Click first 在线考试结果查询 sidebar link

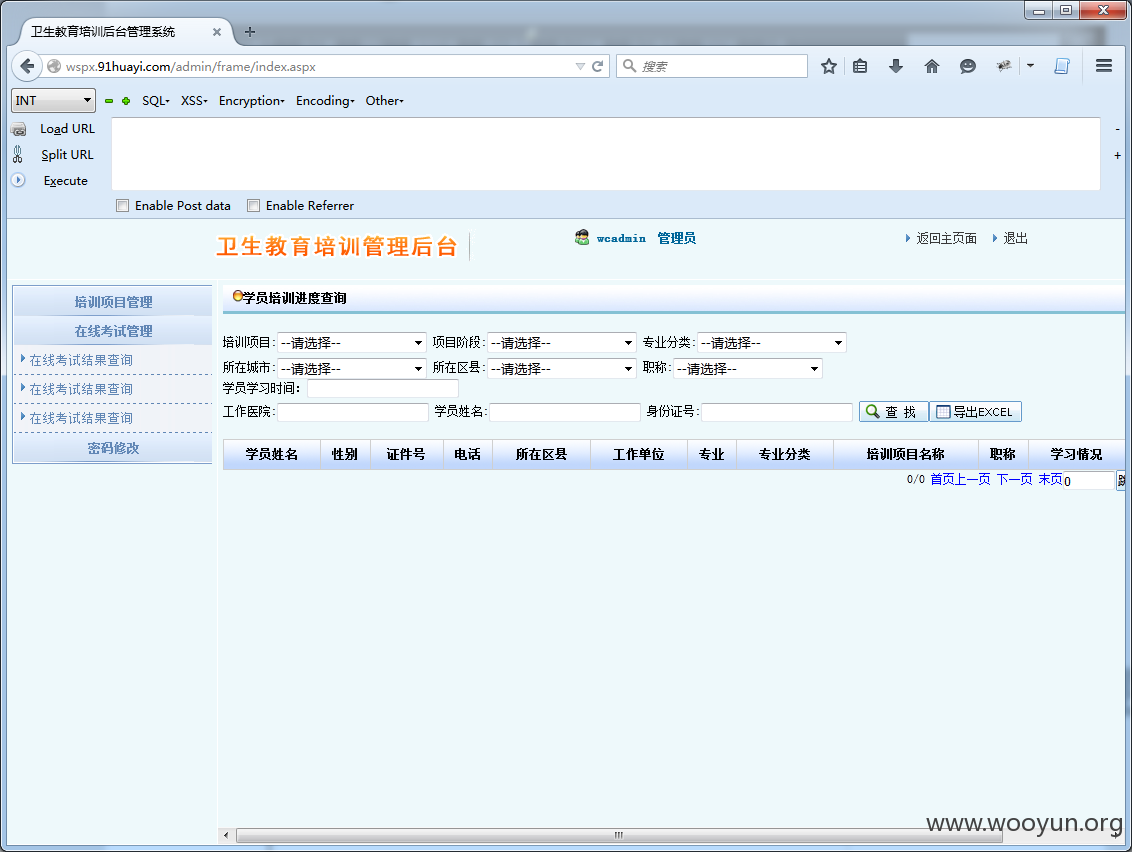coord(81,360)
